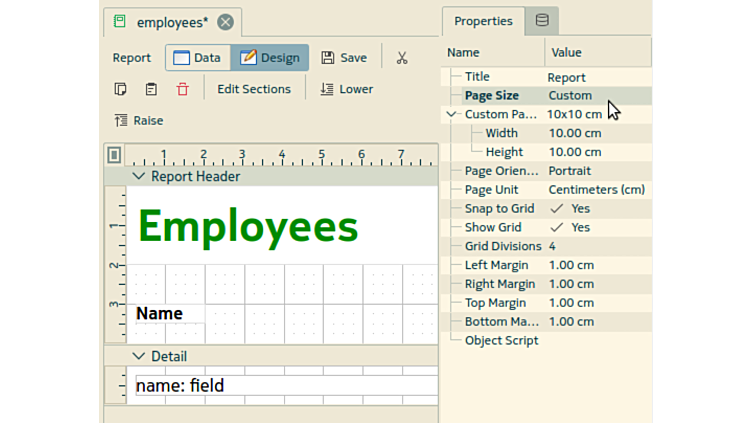Click the Edit Sections button
Screen dimensions: 752x423
pos(254,89)
